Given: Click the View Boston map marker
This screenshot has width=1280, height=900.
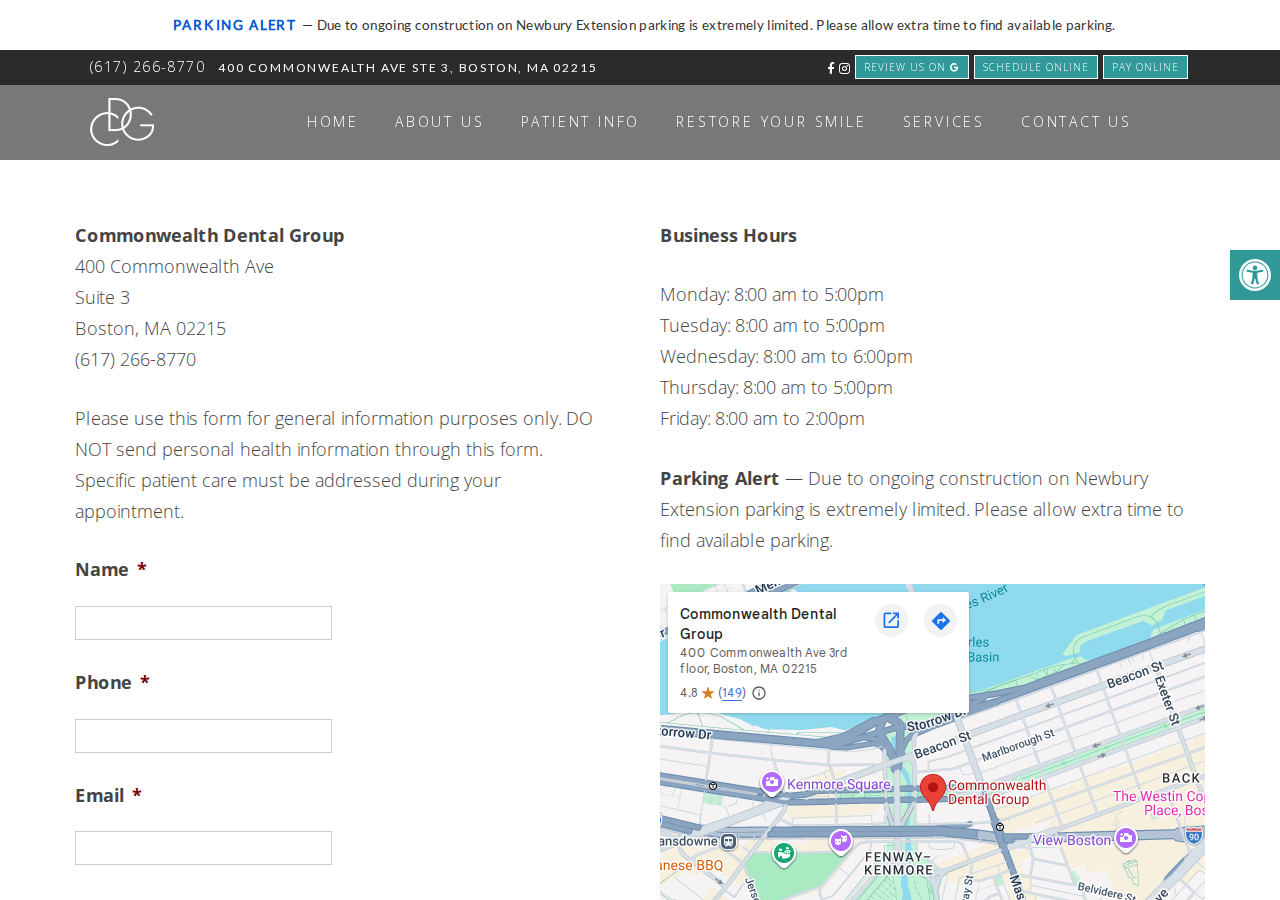Looking at the screenshot, I should 1126,838.
